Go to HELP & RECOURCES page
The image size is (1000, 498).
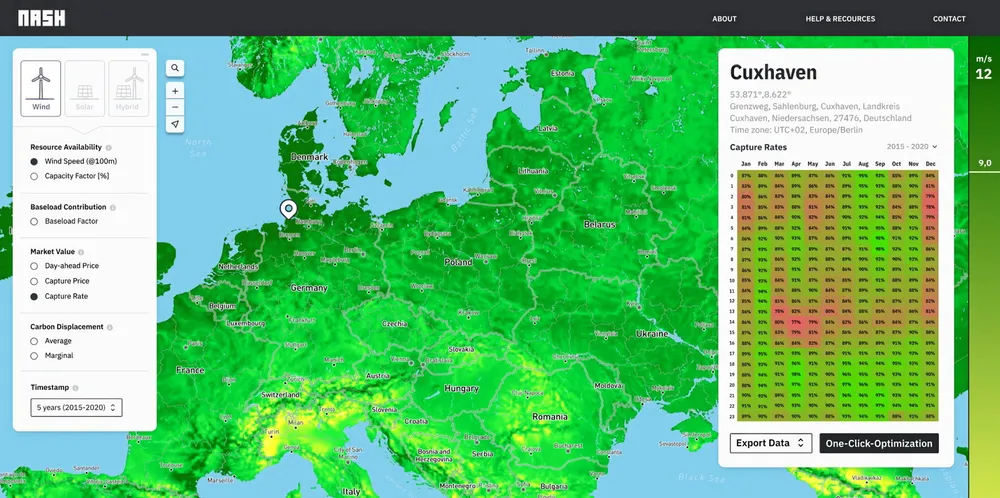click(840, 18)
